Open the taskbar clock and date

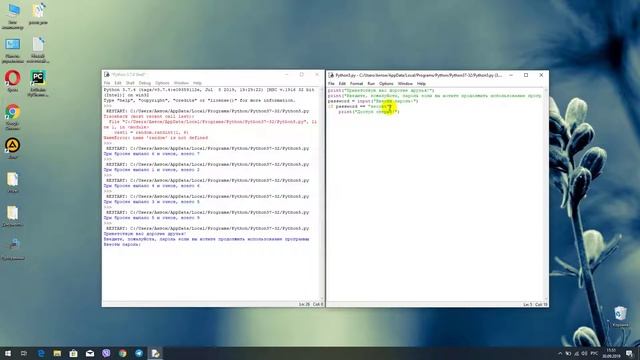coord(611,353)
